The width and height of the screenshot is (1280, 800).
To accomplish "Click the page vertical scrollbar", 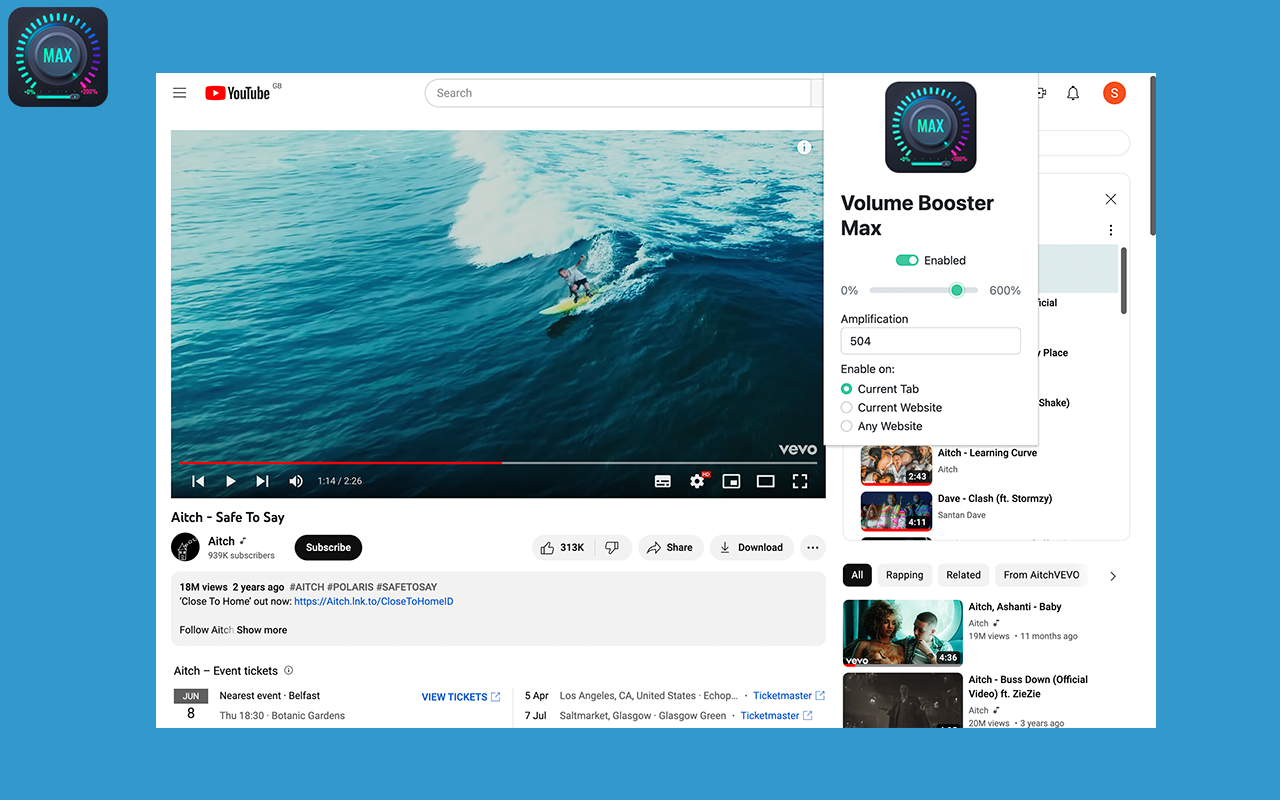I will 1152,155.
